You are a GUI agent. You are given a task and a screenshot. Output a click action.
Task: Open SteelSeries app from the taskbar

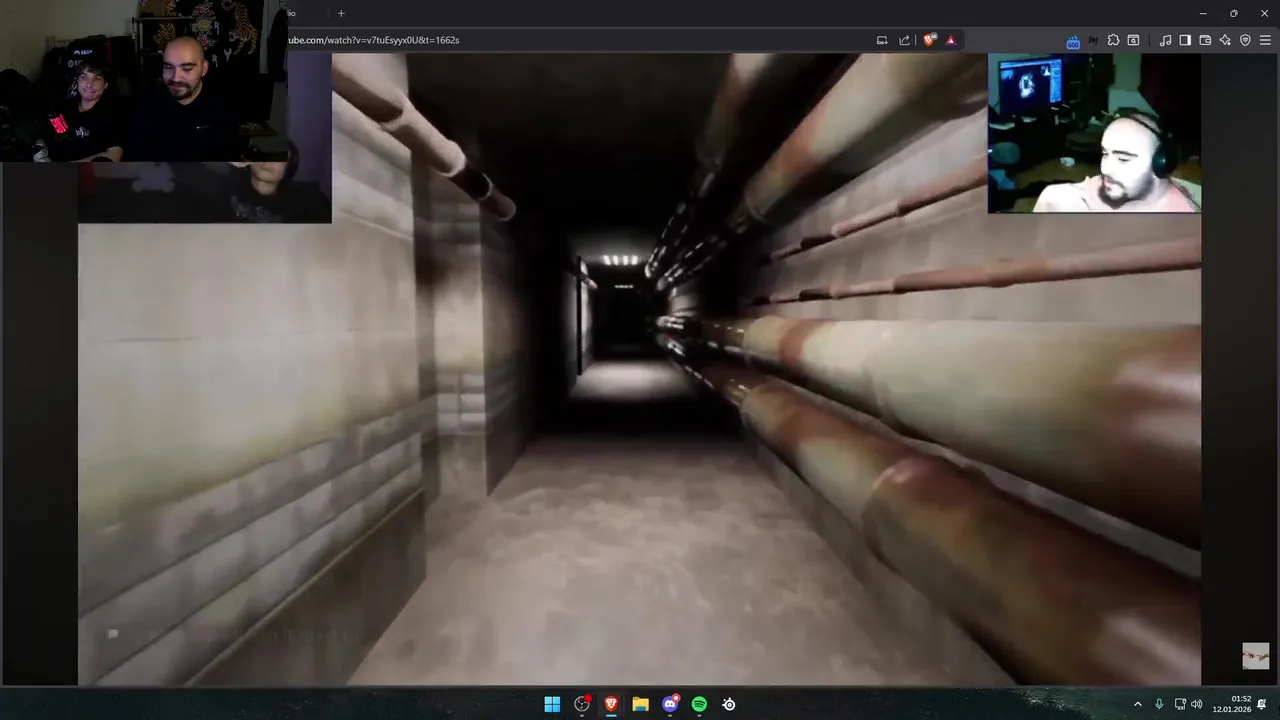pyautogui.click(x=729, y=704)
